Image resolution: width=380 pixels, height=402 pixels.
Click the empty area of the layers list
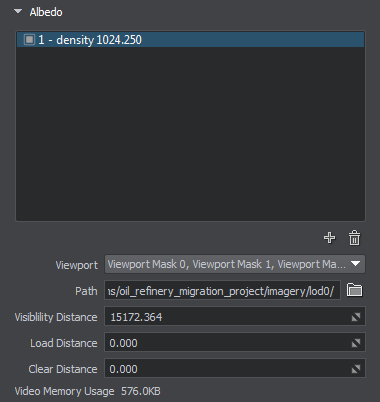190,133
